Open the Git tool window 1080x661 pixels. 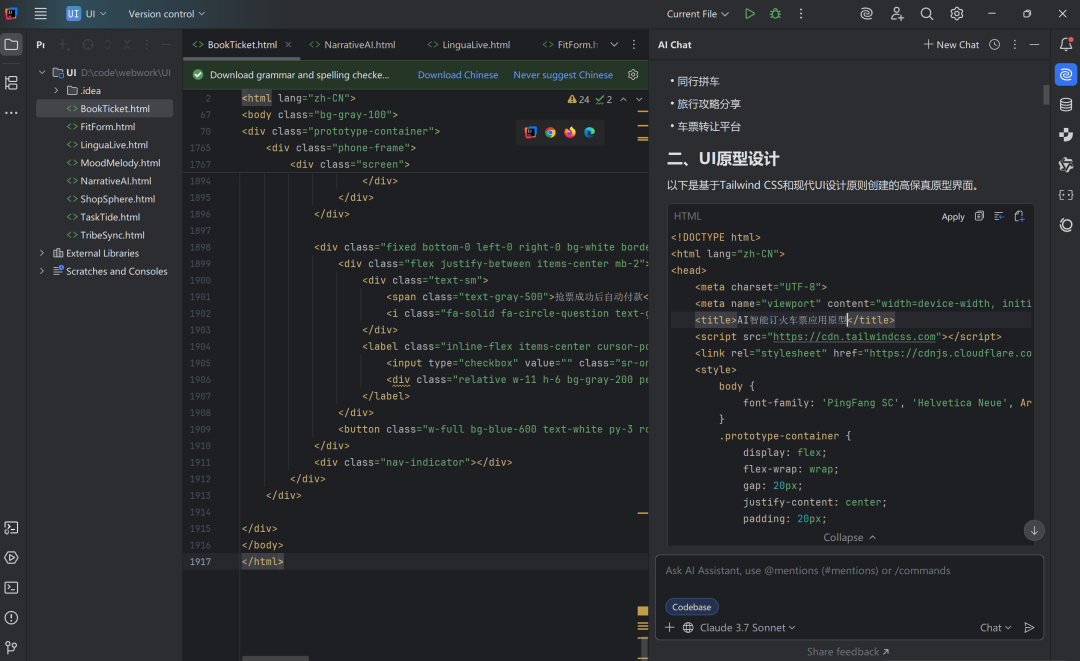12,647
